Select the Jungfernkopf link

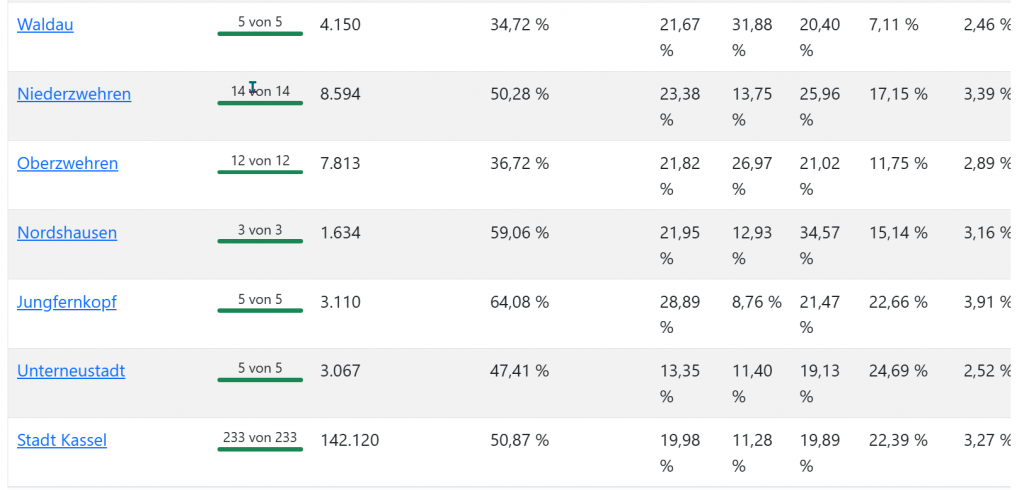coord(67,302)
